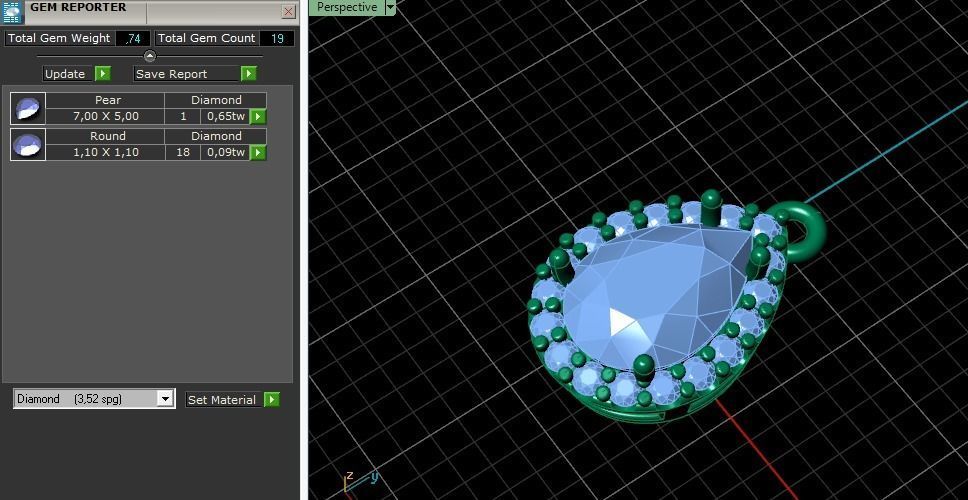
Task: Collapse the panel using the round arrow
Action: click(x=150, y=56)
